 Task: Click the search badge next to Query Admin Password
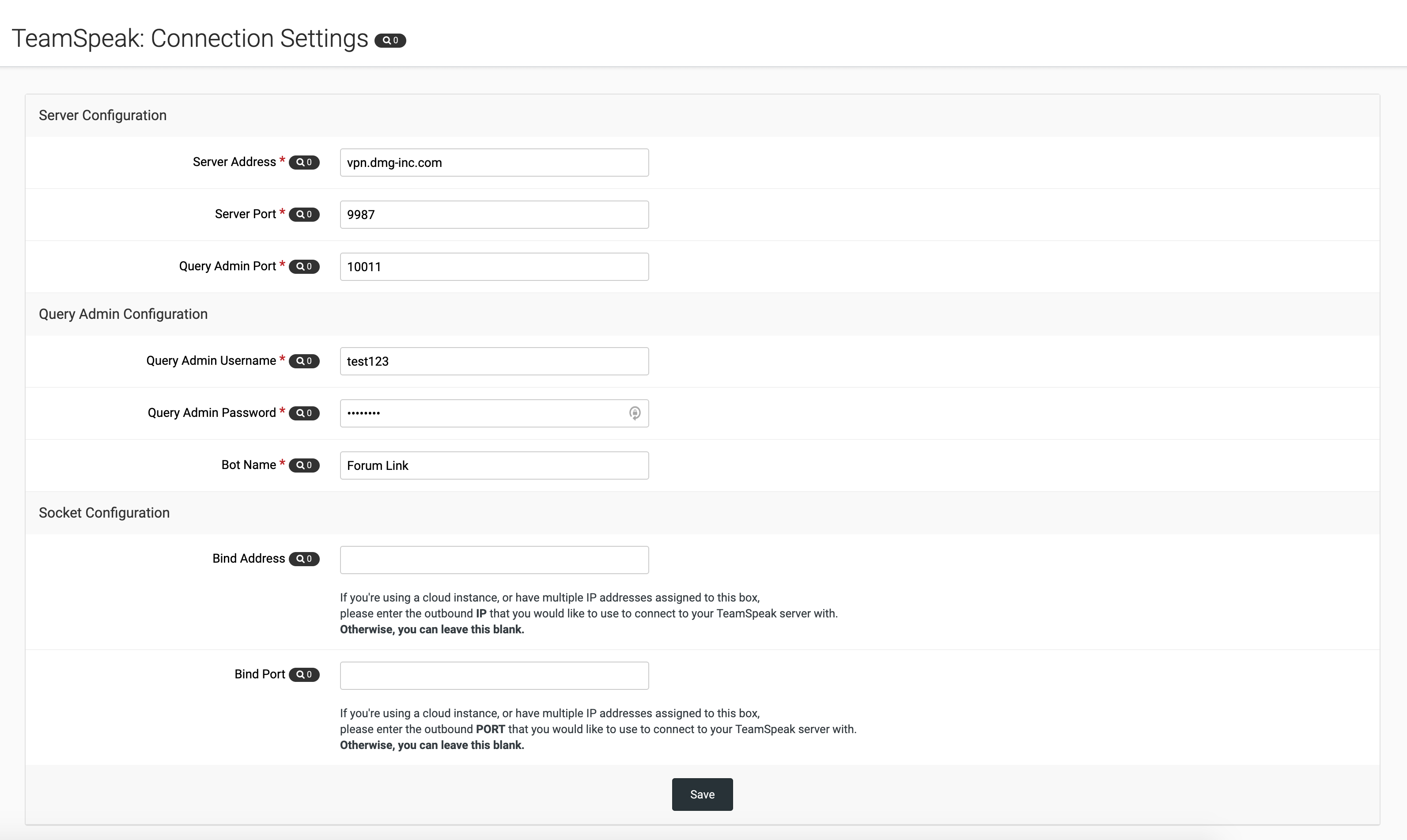[304, 413]
